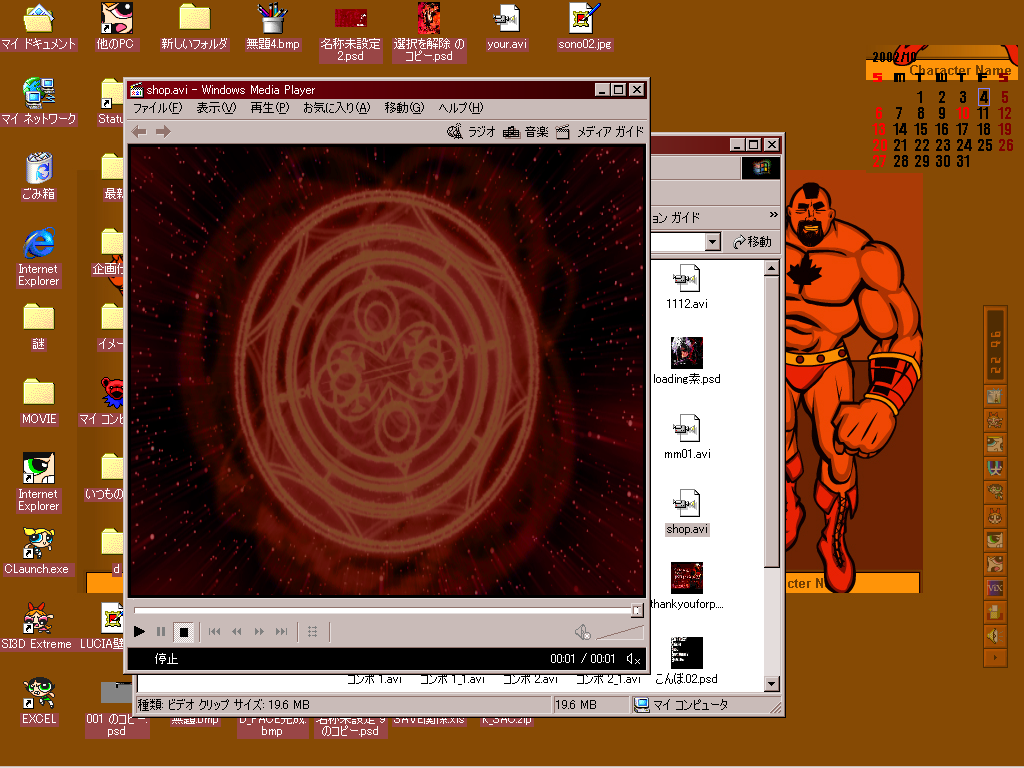This screenshot has width=1024, height=768.
Task: Click the Stop button in Media Player
Action: [x=184, y=632]
